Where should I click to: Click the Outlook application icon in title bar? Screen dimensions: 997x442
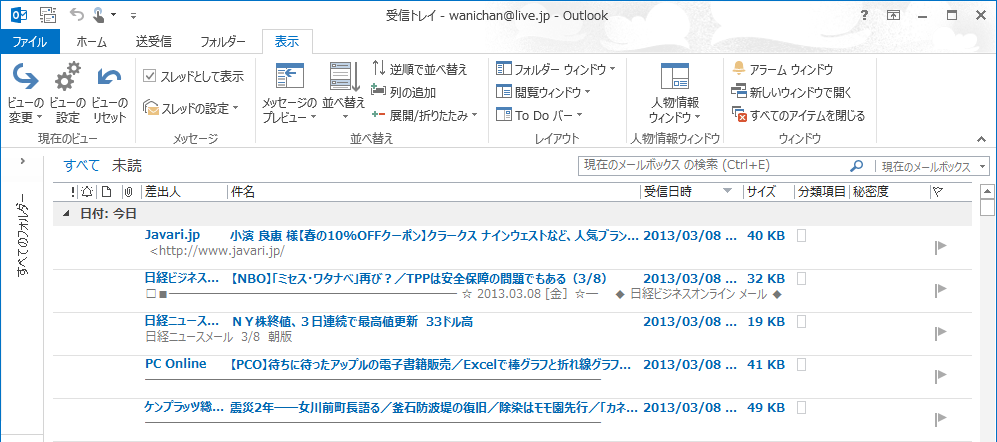pyautogui.click(x=19, y=14)
